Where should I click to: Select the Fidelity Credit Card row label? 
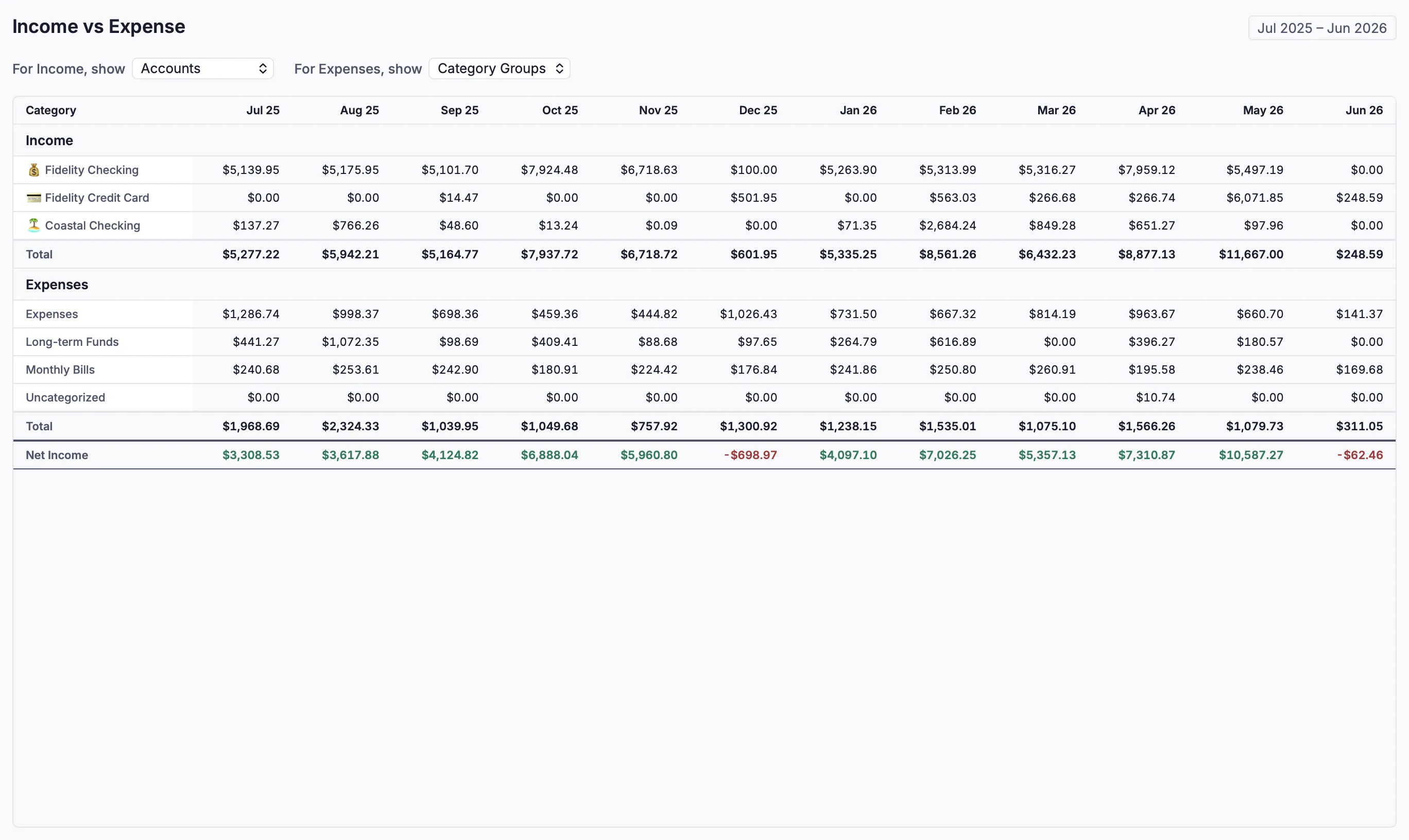point(97,198)
